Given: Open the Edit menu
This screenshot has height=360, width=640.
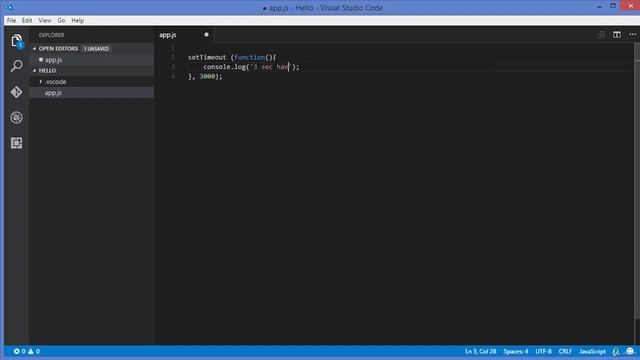Looking at the screenshot, I should tap(27, 20).
